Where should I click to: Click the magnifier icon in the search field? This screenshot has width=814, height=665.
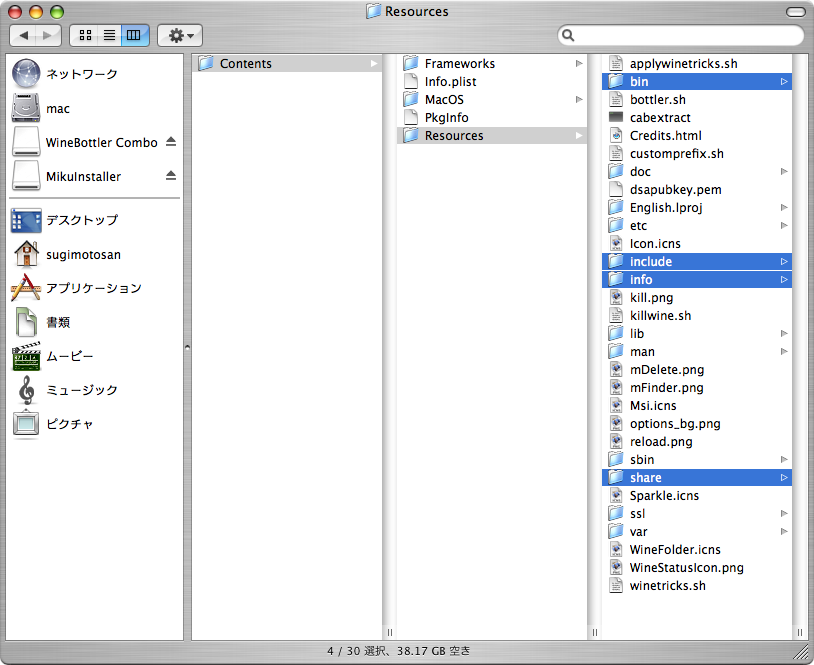point(568,35)
